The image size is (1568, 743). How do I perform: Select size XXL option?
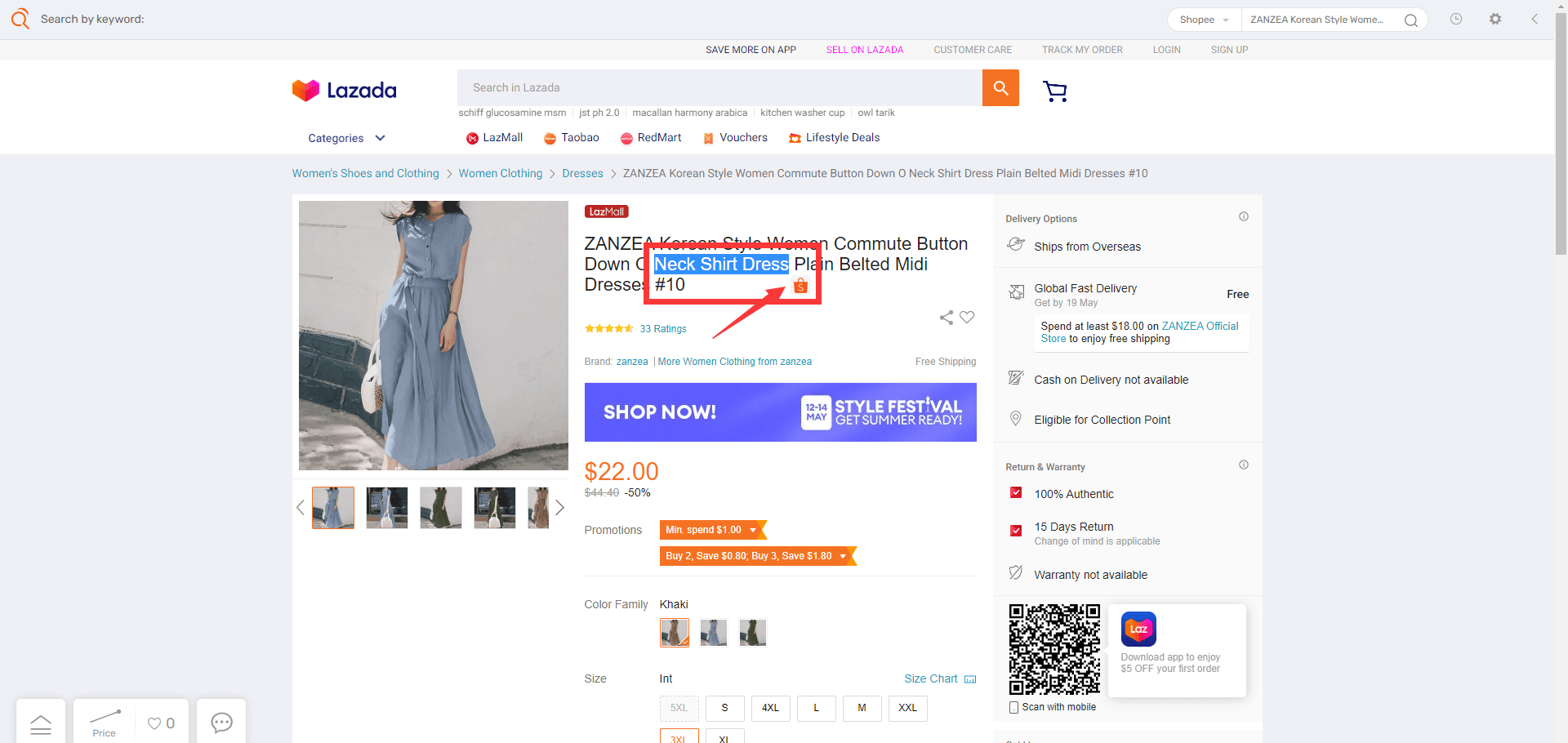(x=907, y=708)
